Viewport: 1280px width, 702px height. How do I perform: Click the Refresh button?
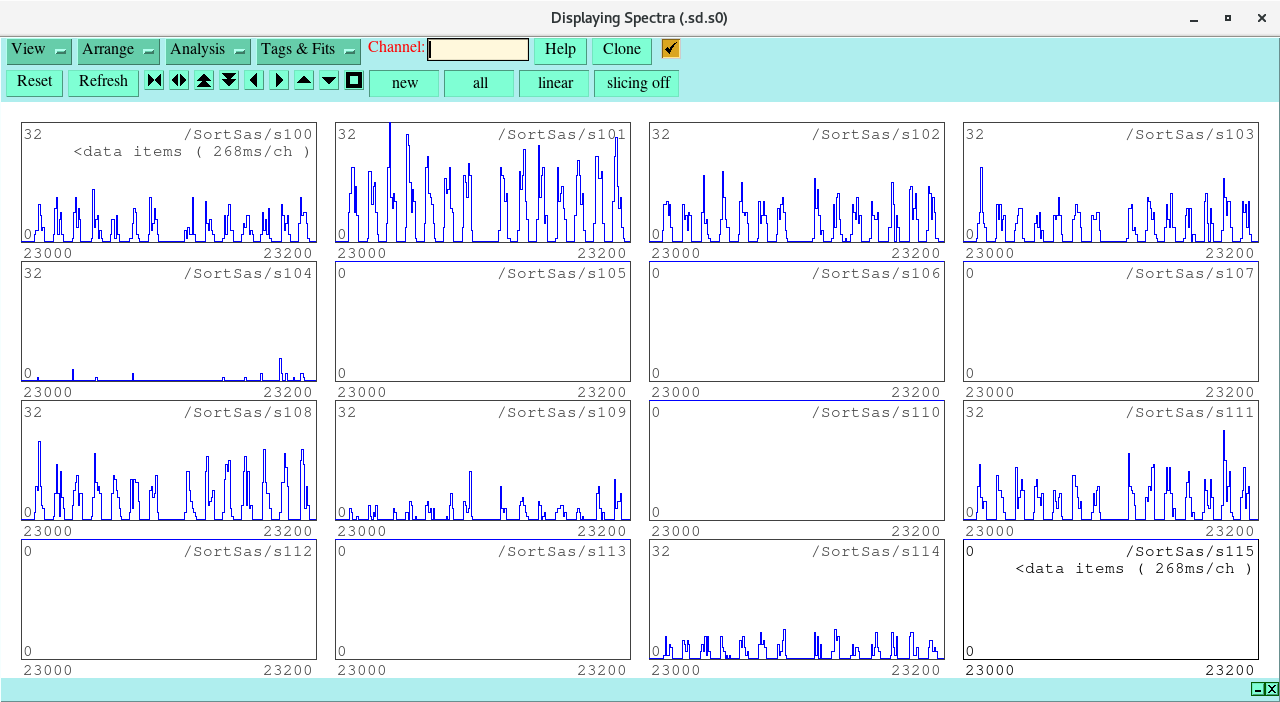click(103, 82)
